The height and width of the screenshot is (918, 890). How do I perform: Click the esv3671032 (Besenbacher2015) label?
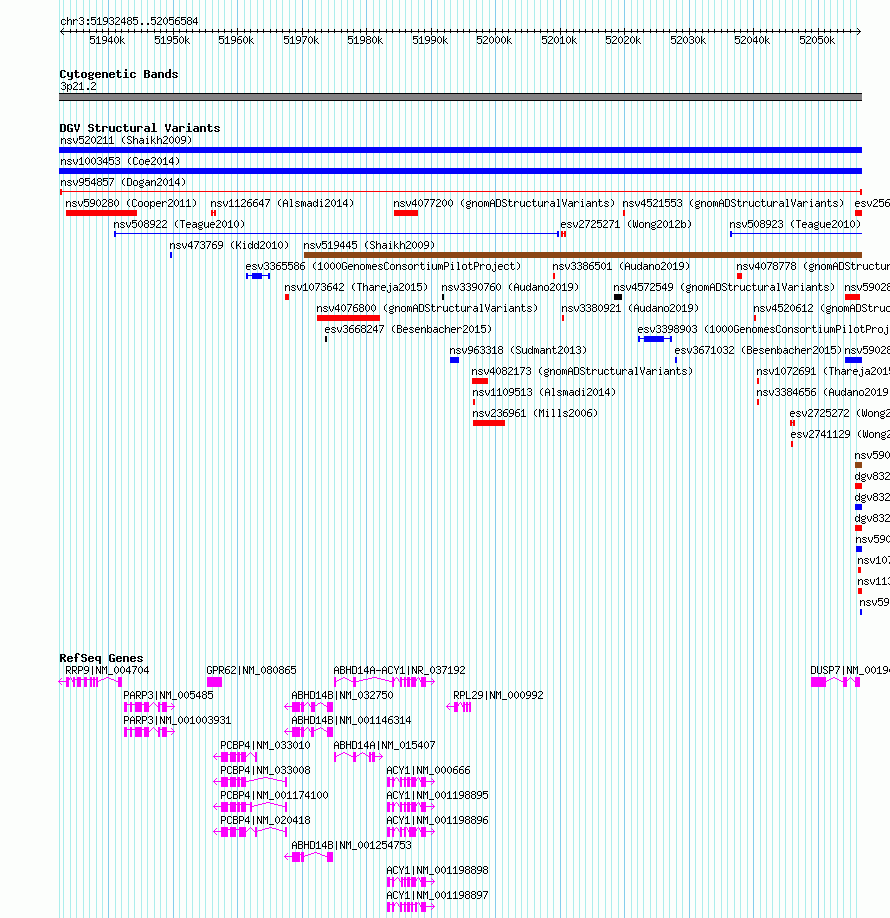pyautogui.click(x=758, y=351)
